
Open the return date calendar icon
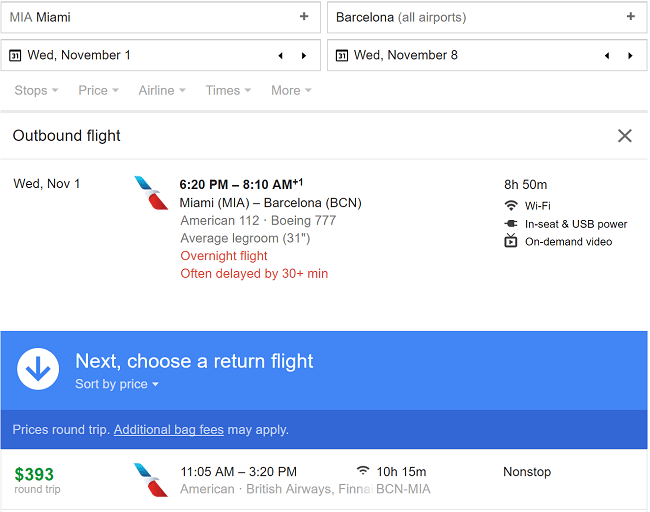[x=342, y=55]
